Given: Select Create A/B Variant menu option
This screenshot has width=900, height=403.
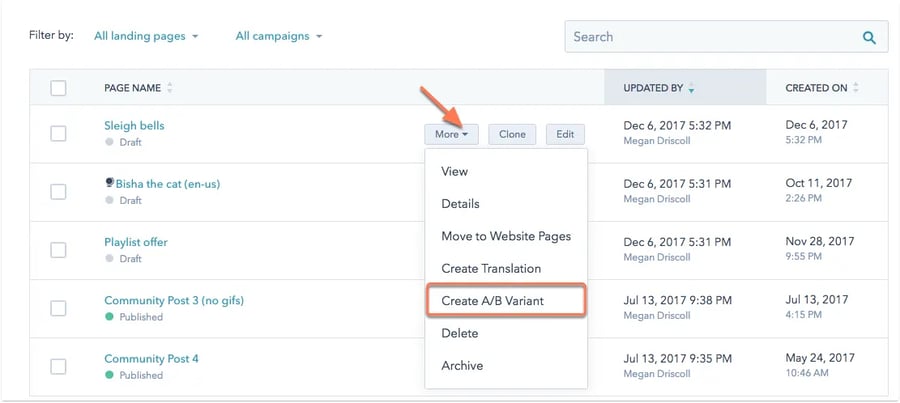Looking at the screenshot, I should 506,301.
